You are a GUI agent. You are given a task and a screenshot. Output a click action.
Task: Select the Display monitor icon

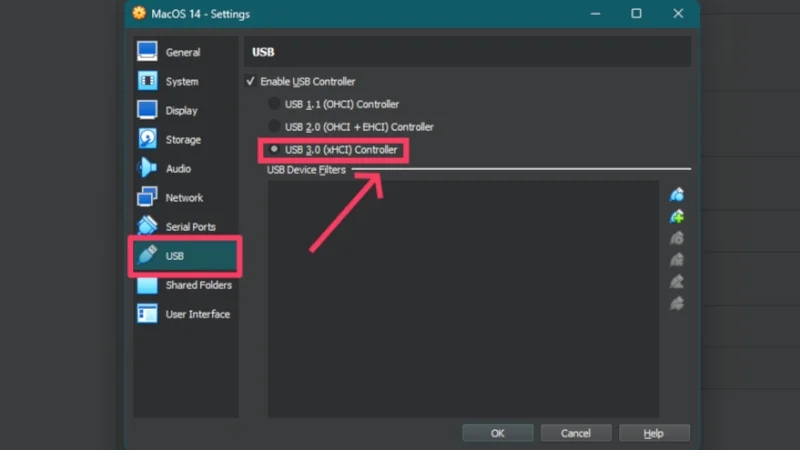point(147,110)
